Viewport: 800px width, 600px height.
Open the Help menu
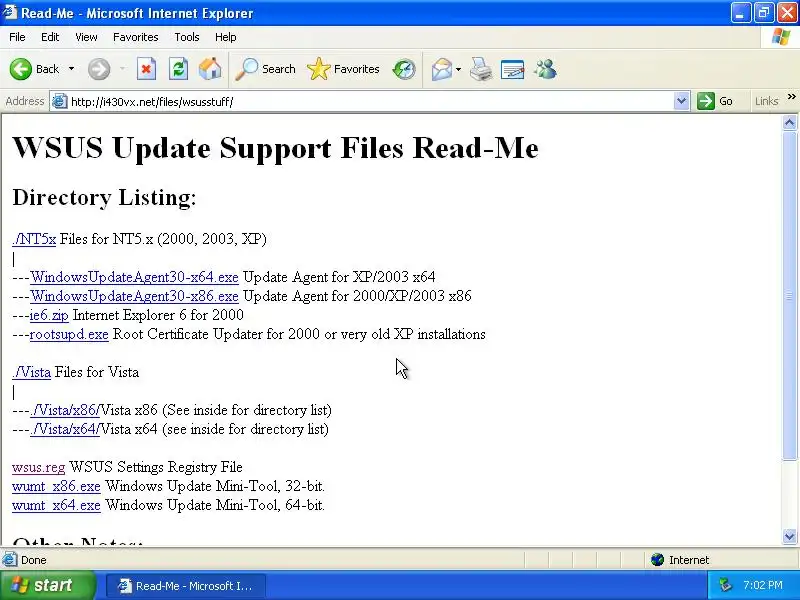click(226, 37)
